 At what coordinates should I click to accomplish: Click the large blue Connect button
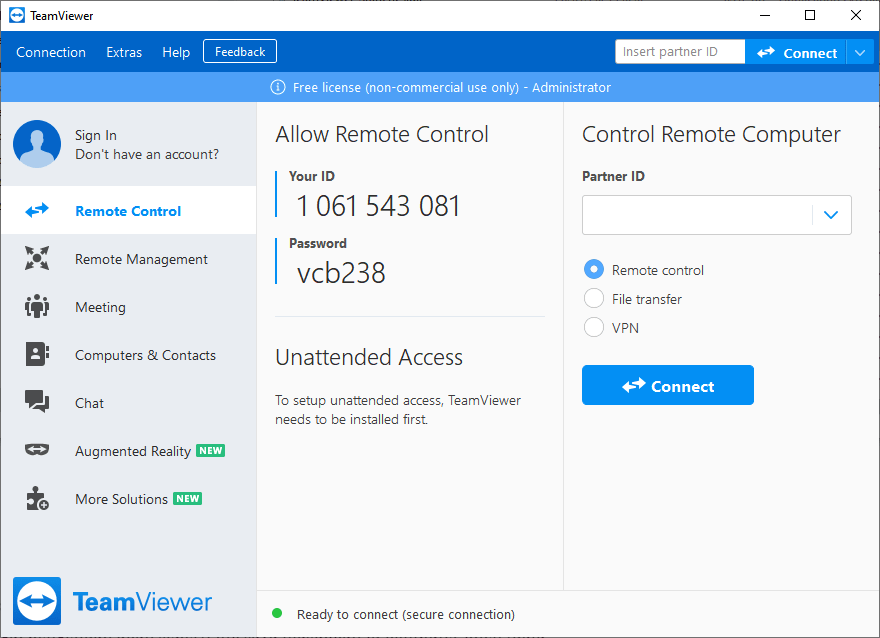pos(668,385)
